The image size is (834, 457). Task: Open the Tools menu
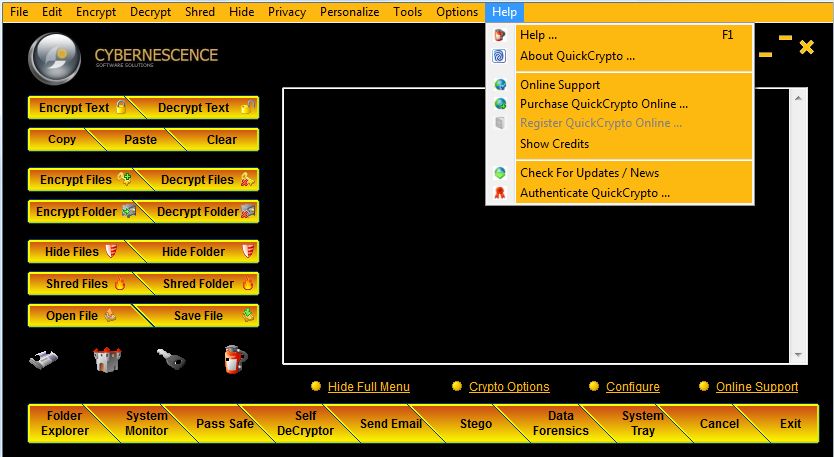[x=408, y=12]
